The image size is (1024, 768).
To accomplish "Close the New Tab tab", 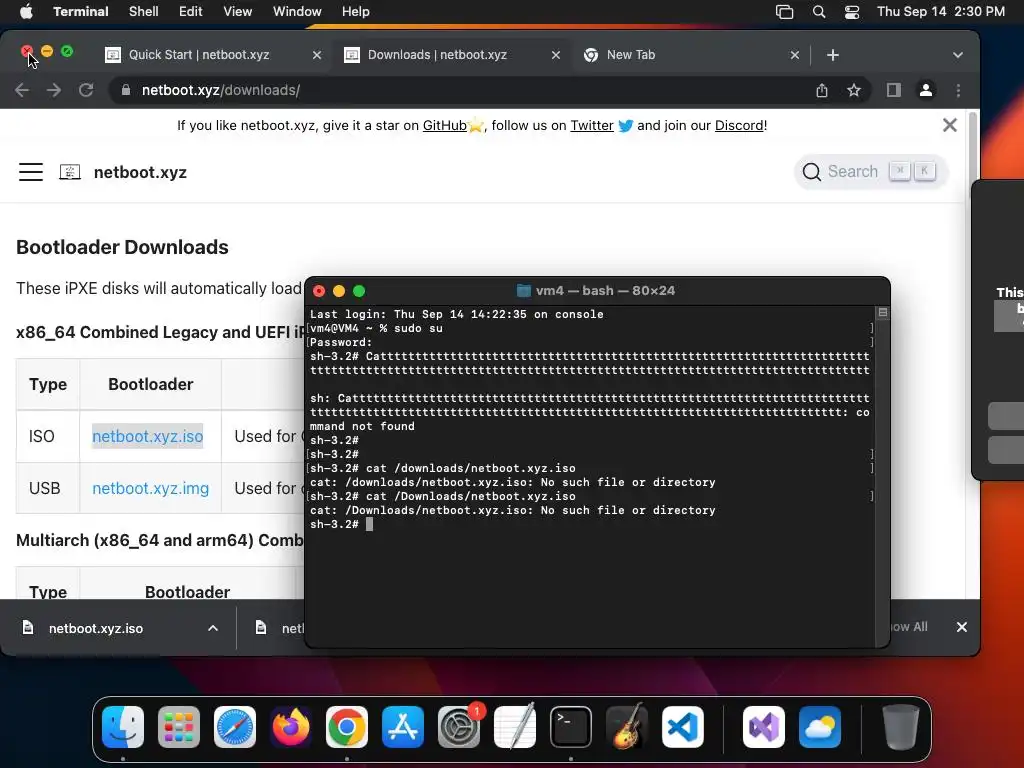I will click(x=795, y=55).
